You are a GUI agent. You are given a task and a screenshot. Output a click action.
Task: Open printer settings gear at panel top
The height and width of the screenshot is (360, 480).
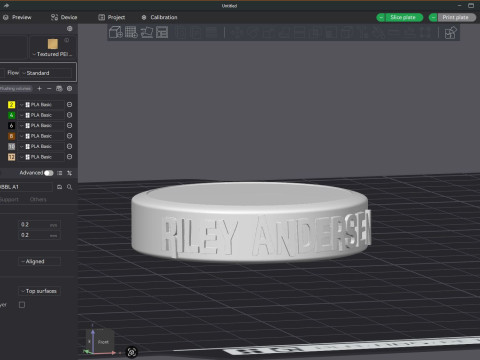pyautogui.click(x=70, y=29)
